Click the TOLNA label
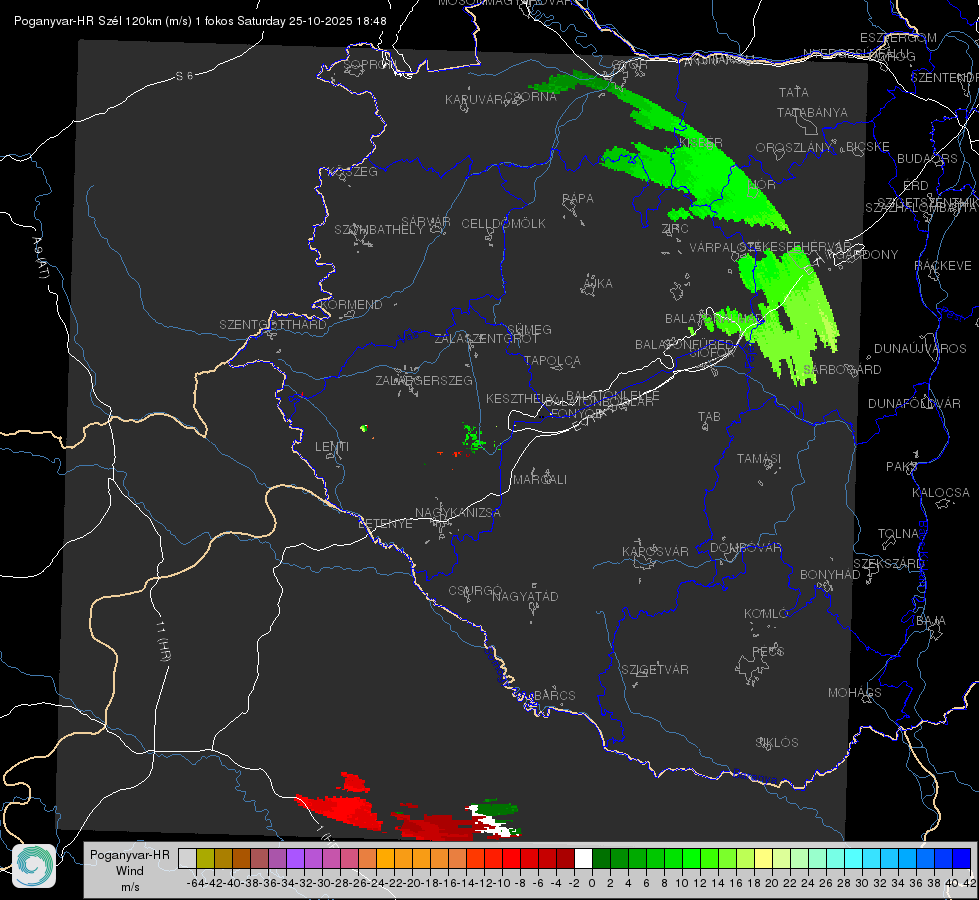This screenshot has height=900, width=979. (x=898, y=534)
